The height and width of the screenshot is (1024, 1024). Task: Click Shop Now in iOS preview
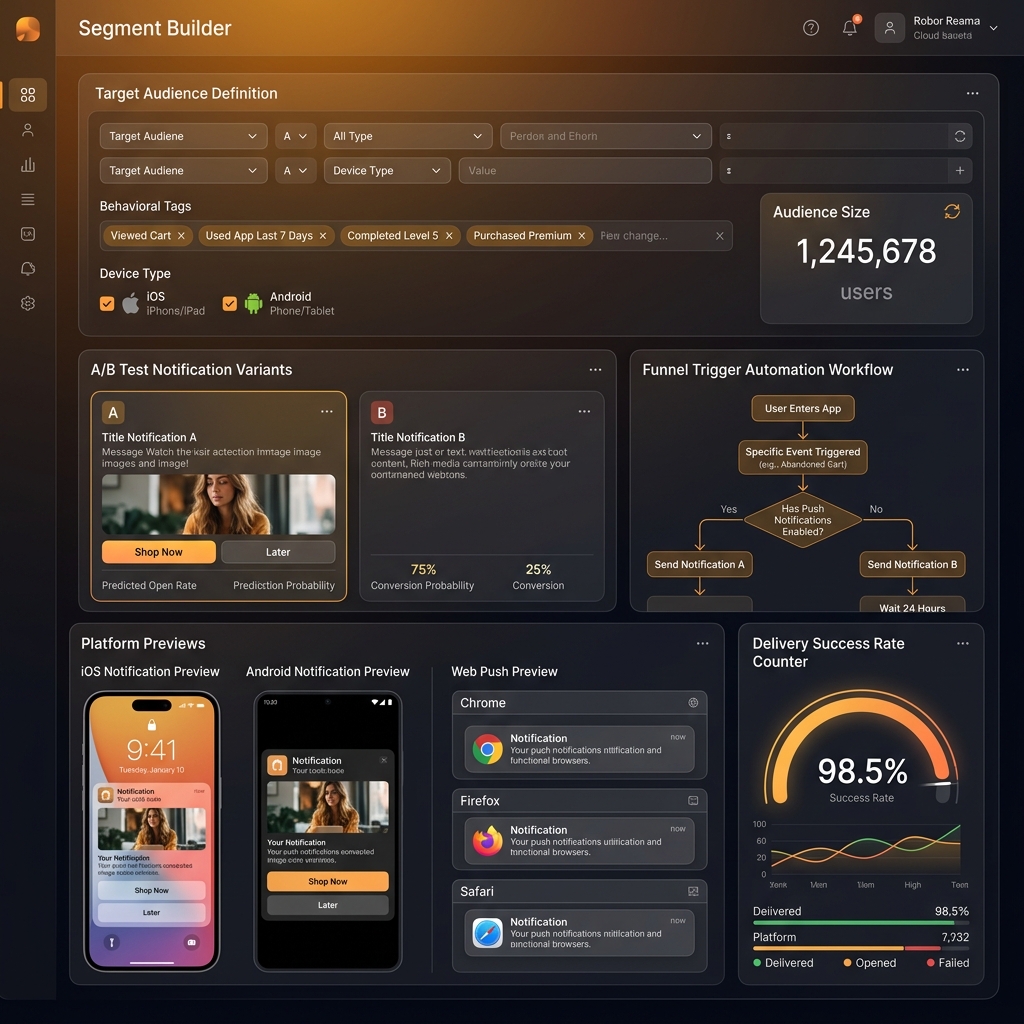coord(152,890)
